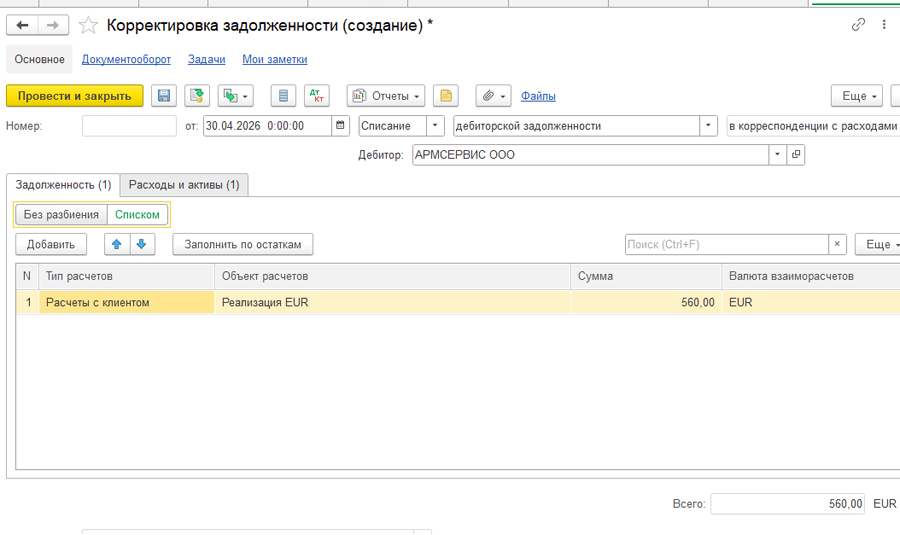Viewport: 900px width, 535px height.
Task: Expand the дебиторской задолженности dropdown
Action: [708, 126]
